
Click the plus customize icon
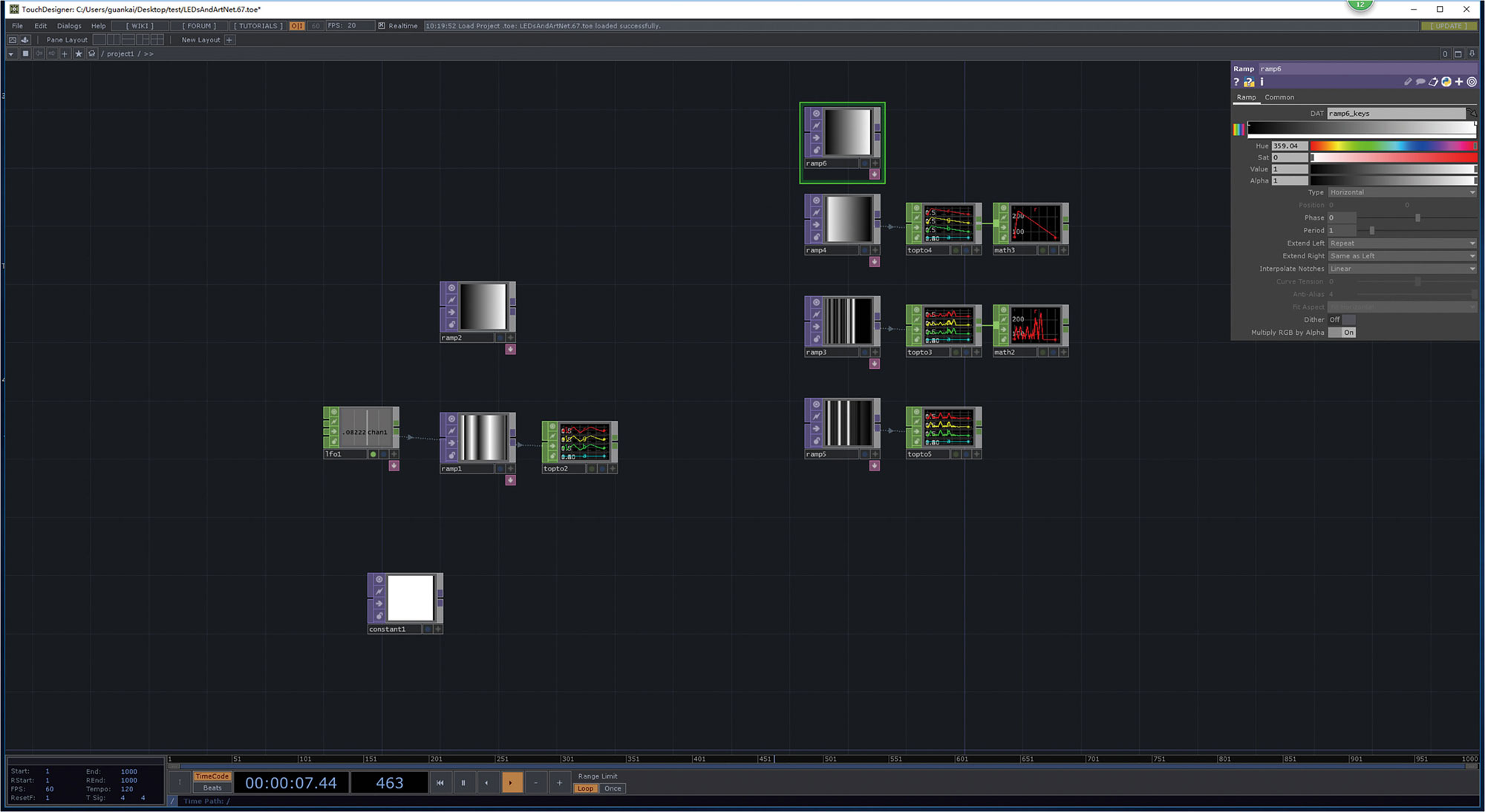click(1459, 82)
